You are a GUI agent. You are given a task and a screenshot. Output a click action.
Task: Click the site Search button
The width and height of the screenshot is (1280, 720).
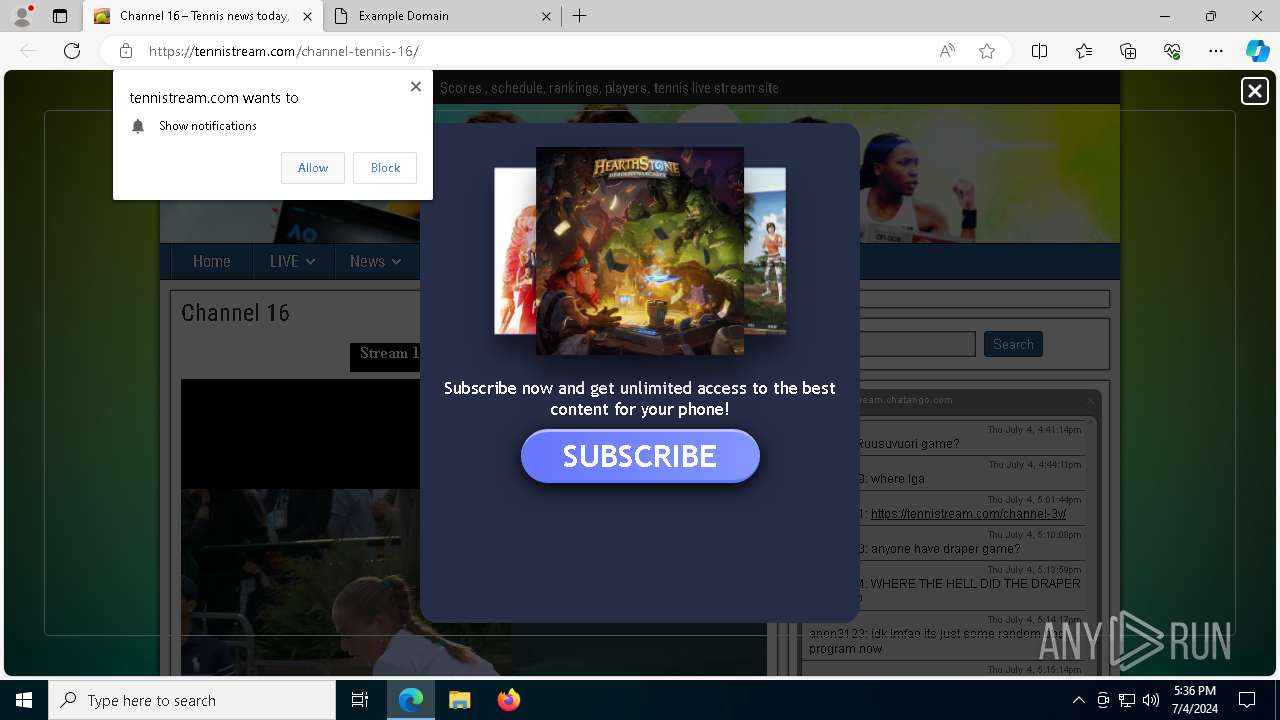point(1013,344)
